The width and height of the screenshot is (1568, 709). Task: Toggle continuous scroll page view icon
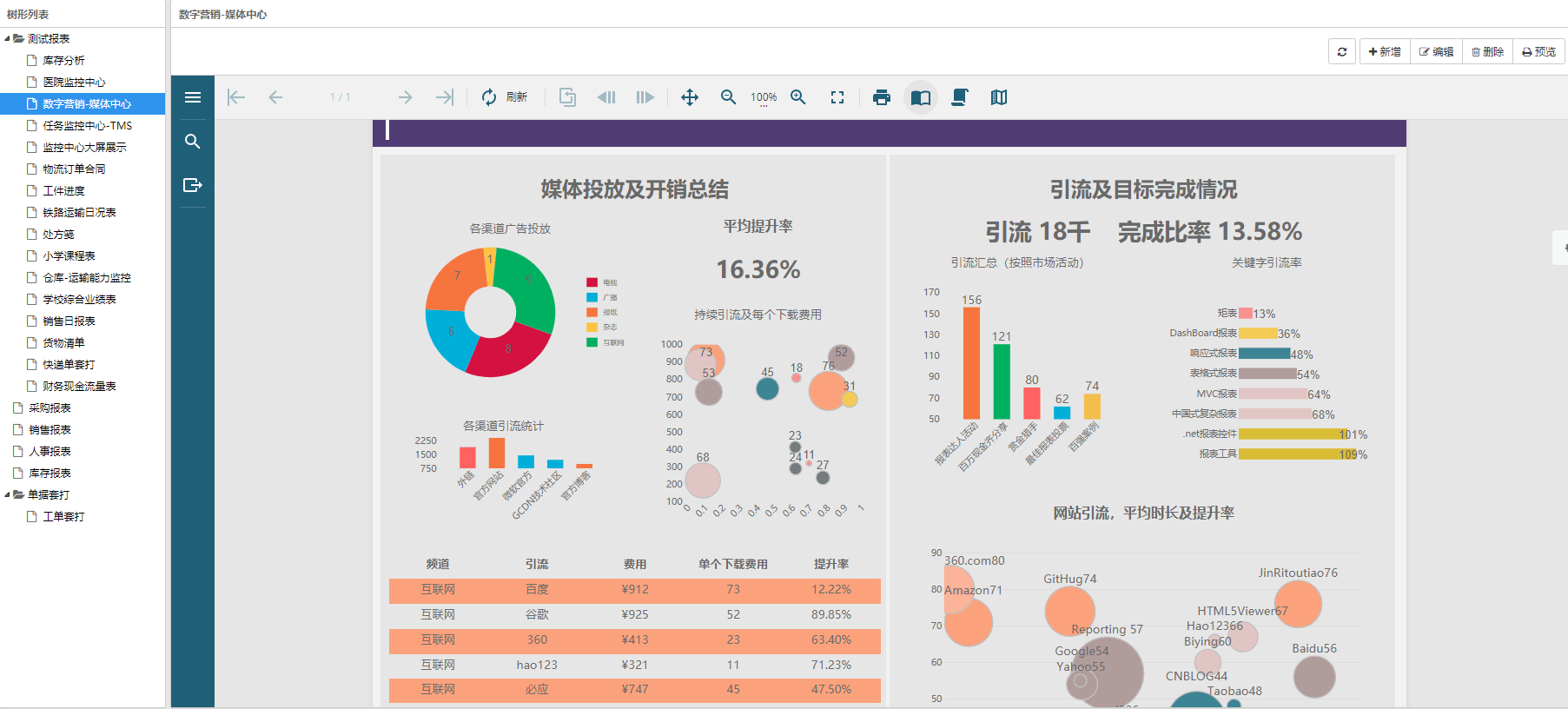point(960,97)
